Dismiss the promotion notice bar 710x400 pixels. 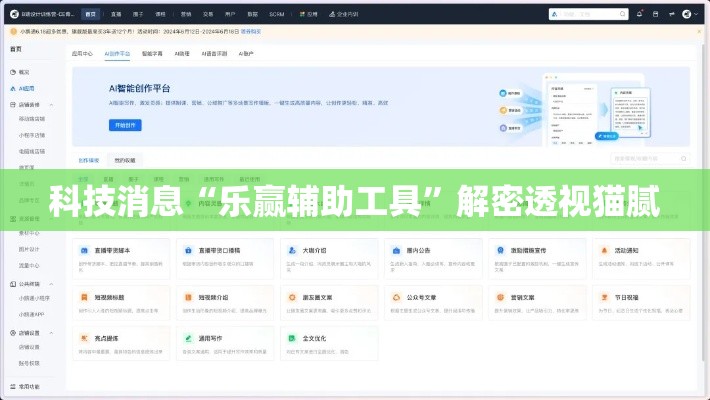pos(699,32)
